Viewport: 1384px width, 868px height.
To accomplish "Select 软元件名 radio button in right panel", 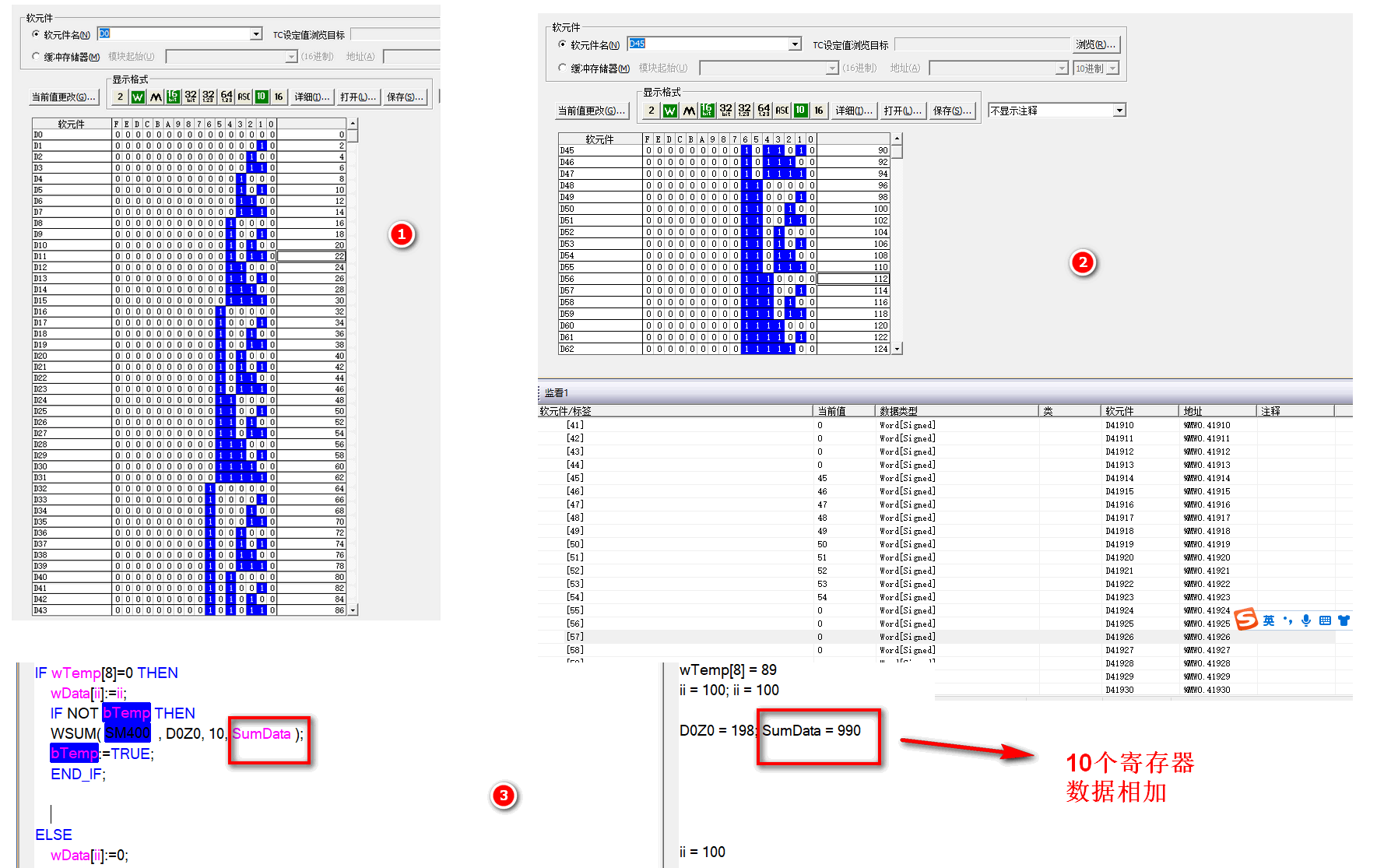I will click(x=563, y=44).
